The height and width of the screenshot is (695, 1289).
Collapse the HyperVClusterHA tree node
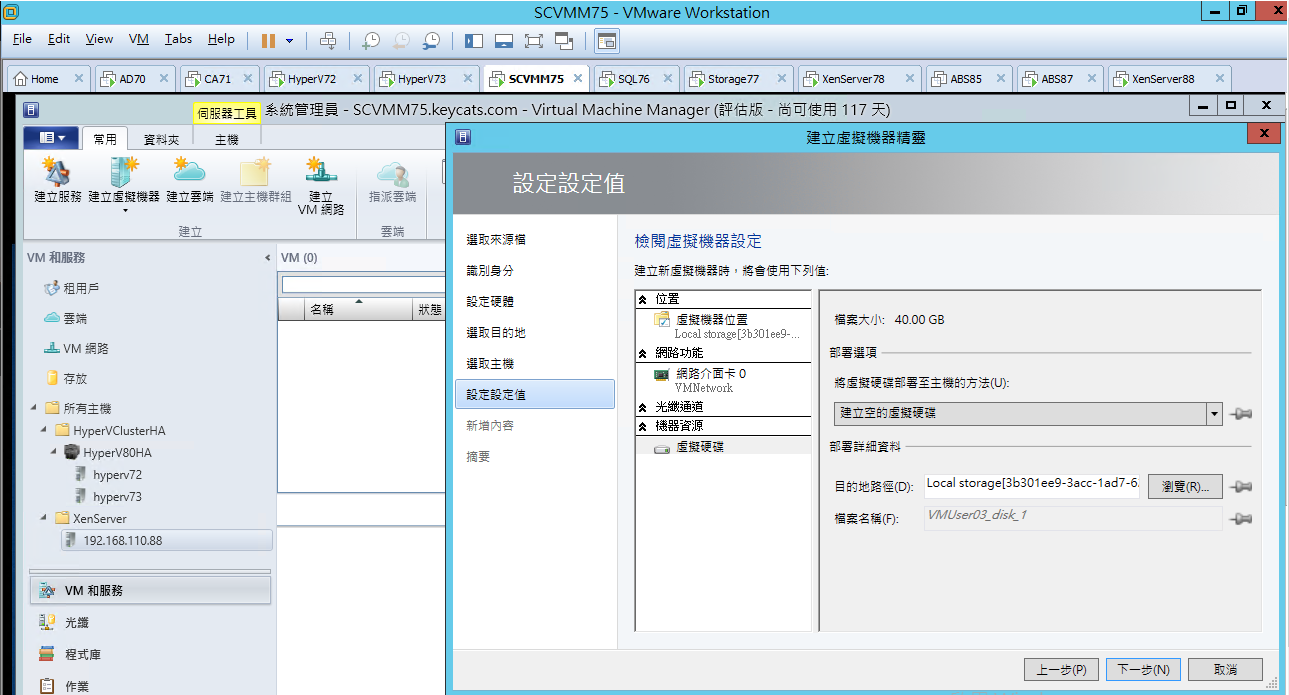[x=44, y=430]
